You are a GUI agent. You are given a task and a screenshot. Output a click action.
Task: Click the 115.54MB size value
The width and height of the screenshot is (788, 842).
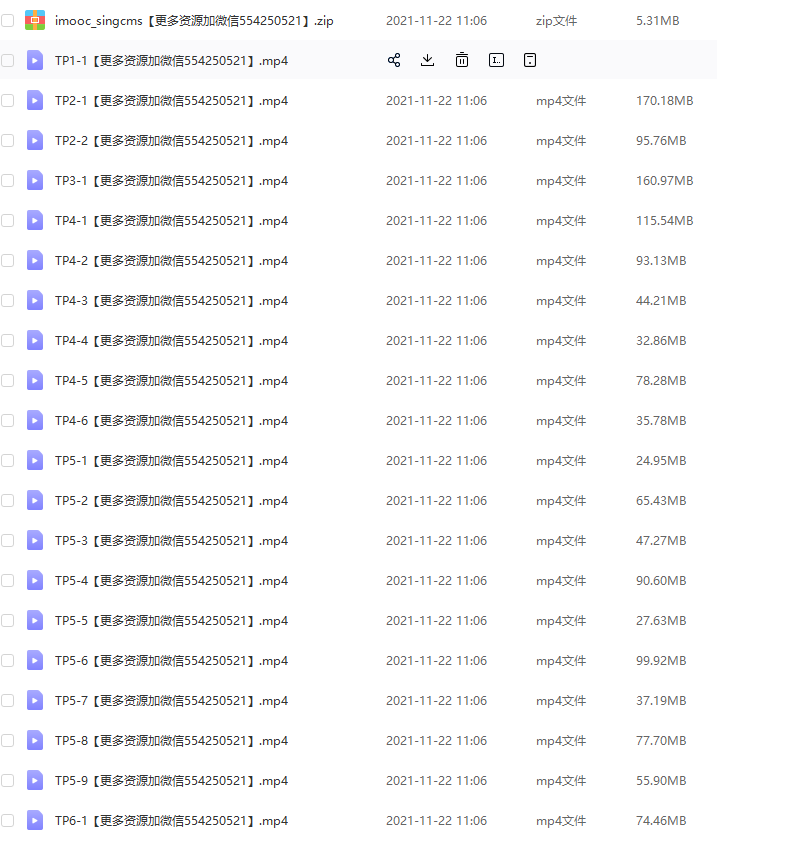[664, 220]
